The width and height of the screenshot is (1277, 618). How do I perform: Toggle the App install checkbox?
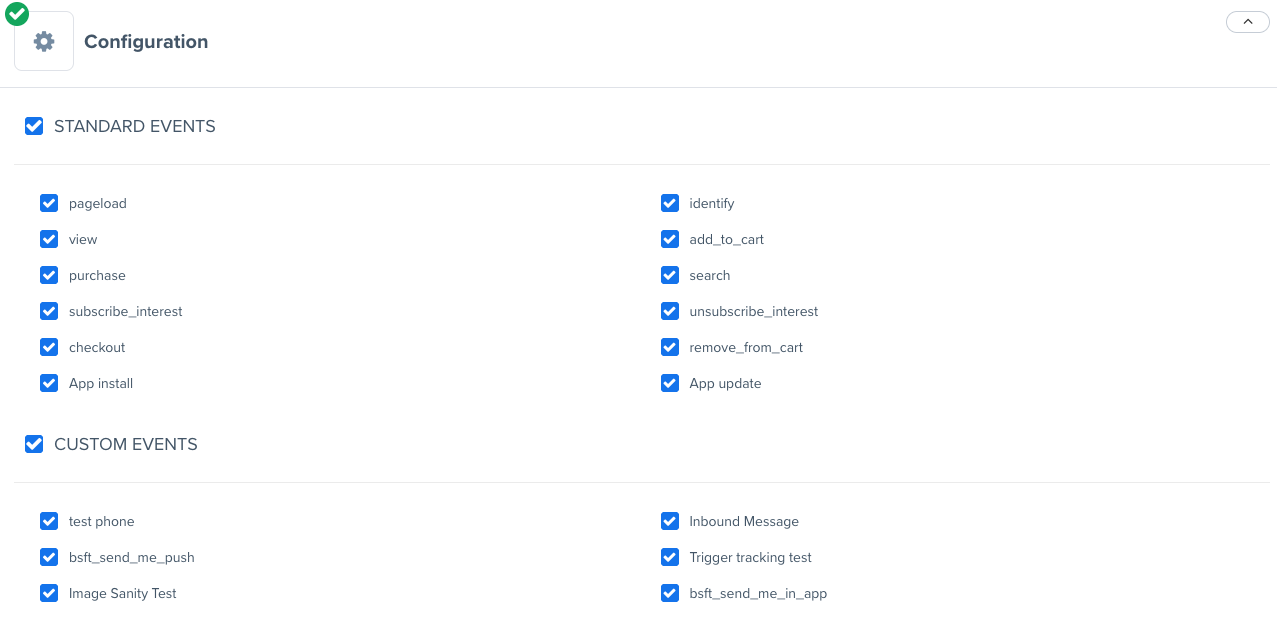tap(49, 383)
